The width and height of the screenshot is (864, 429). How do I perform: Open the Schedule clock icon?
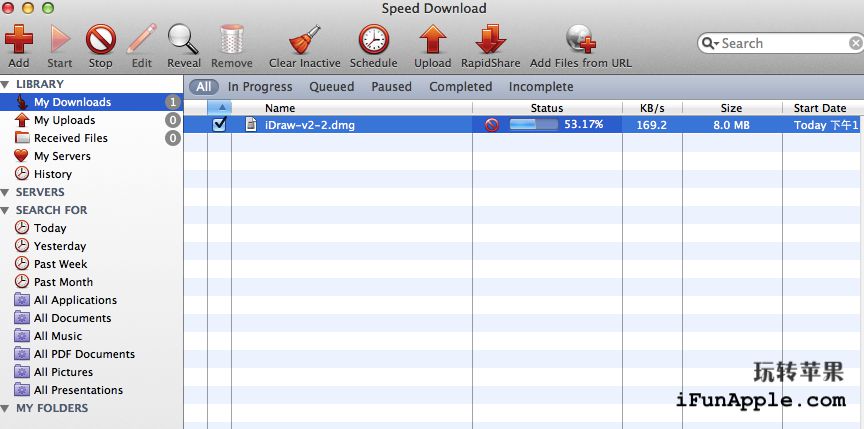pyautogui.click(x=374, y=40)
